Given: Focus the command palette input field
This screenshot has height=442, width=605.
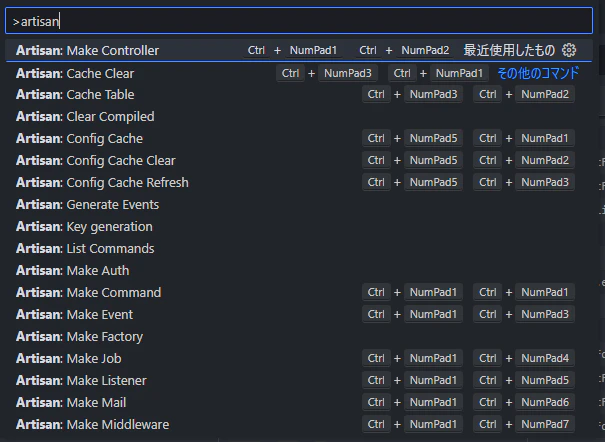Looking at the screenshot, I should (299, 21).
